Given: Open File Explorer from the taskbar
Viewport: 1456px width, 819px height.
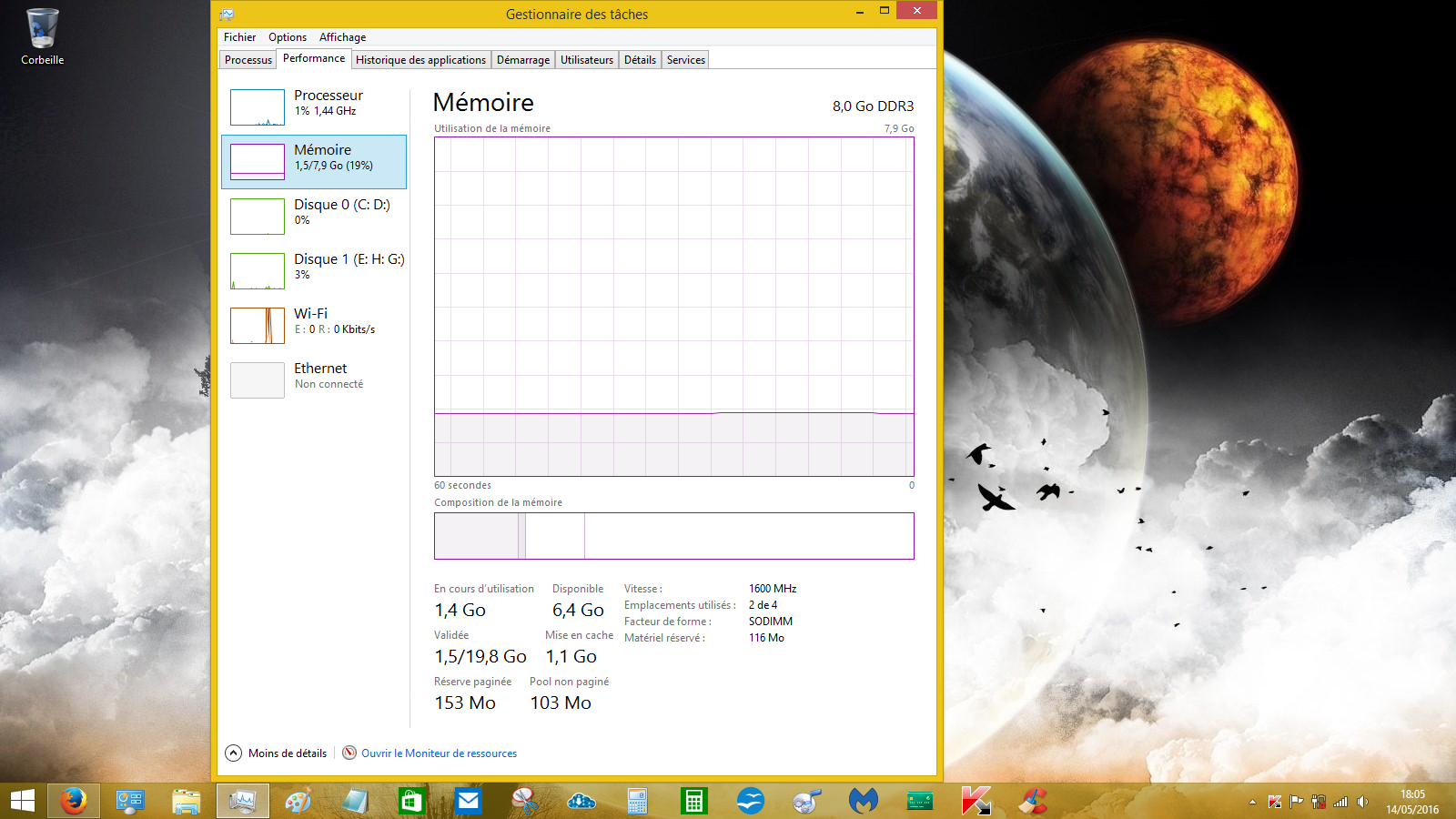Looking at the screenshot, I should [187, 801].
